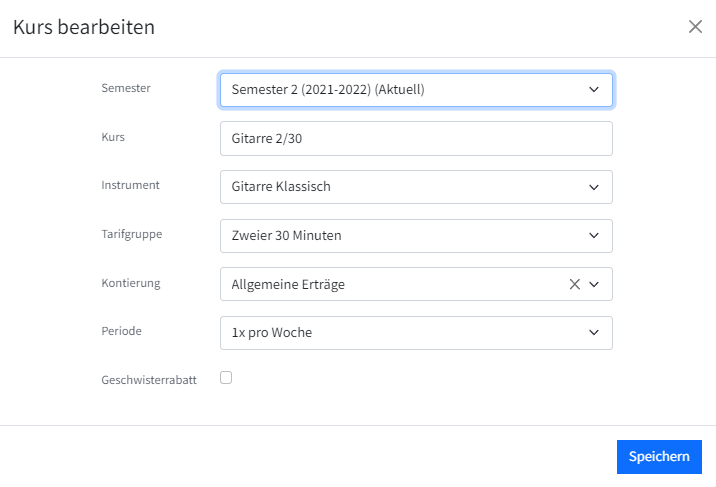Open the Allgemeine Erträge combo box

[416, 284]
